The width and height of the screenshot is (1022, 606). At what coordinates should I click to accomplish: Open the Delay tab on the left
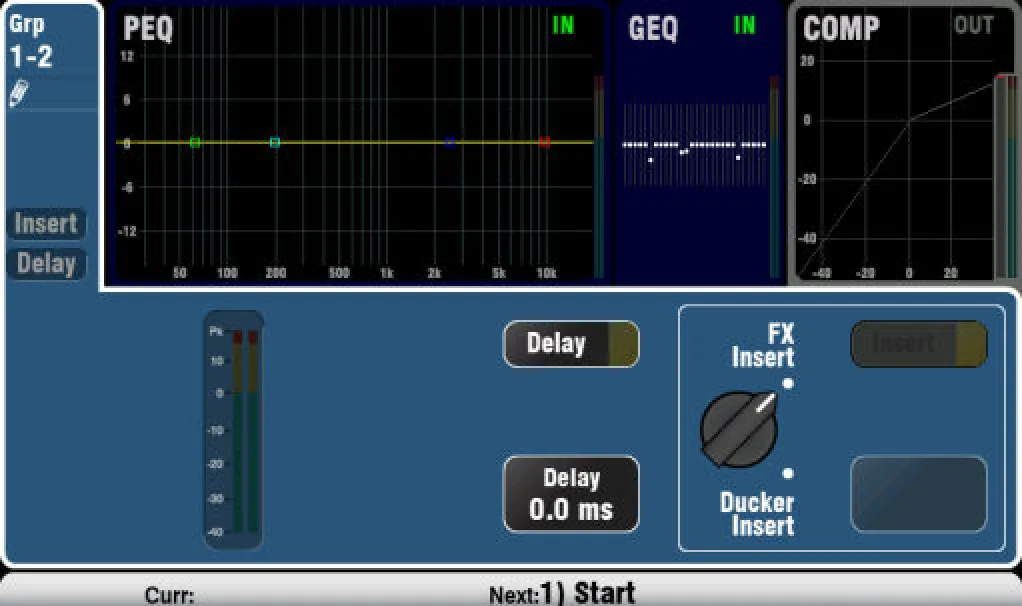pos(46,264)
